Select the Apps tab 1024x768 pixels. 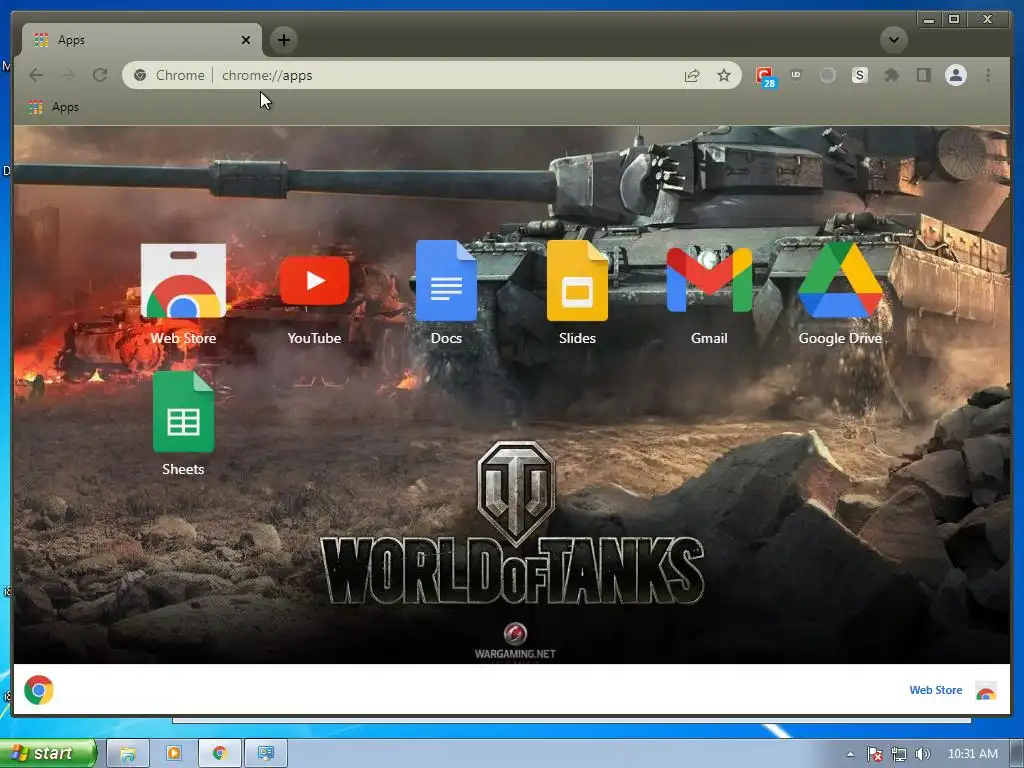(x=141, y=40)
